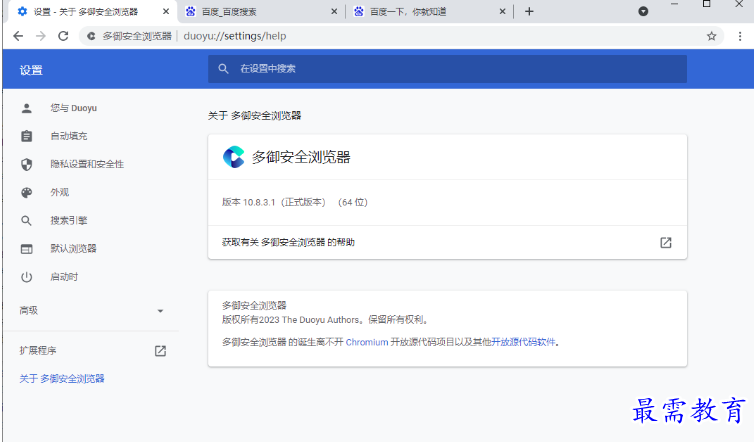Close the 百度_百度搜索 tab
The width and height of the screenshot is (754, 442).
(334, 11)
